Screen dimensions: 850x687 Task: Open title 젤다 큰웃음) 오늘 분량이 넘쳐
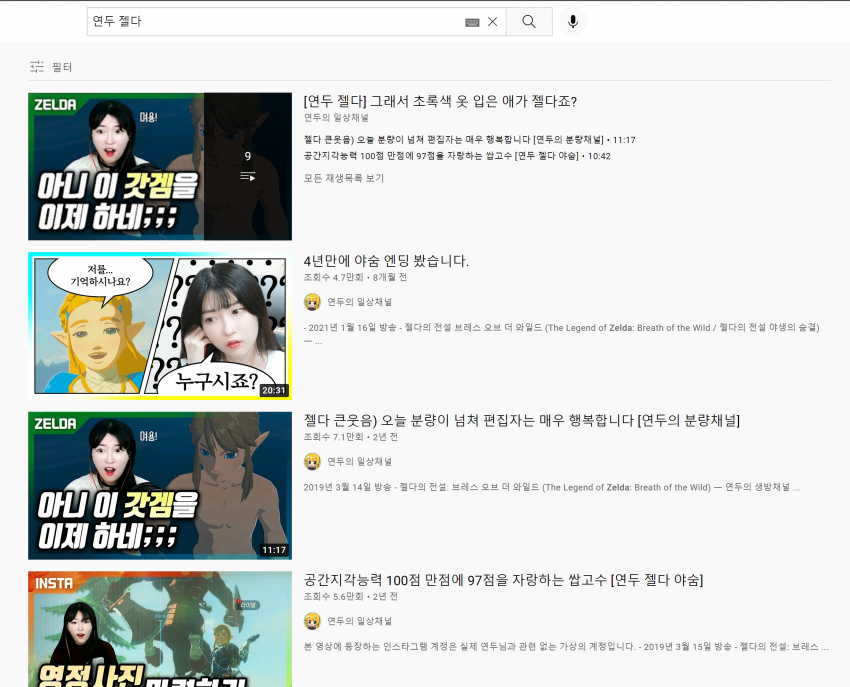521,420
